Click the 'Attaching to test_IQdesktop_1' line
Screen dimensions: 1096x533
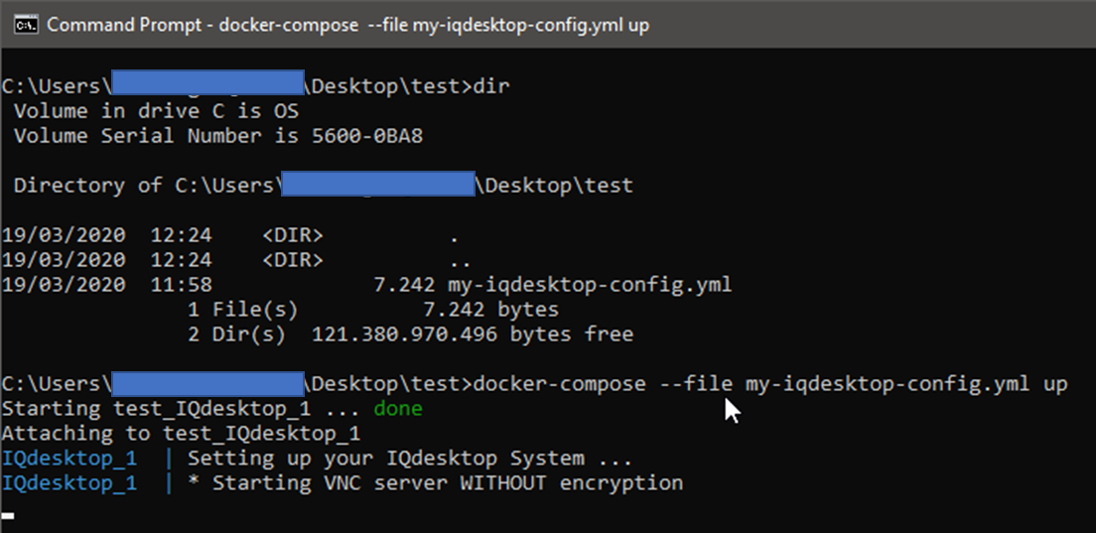pyautogui.click(x=181, y=433)
